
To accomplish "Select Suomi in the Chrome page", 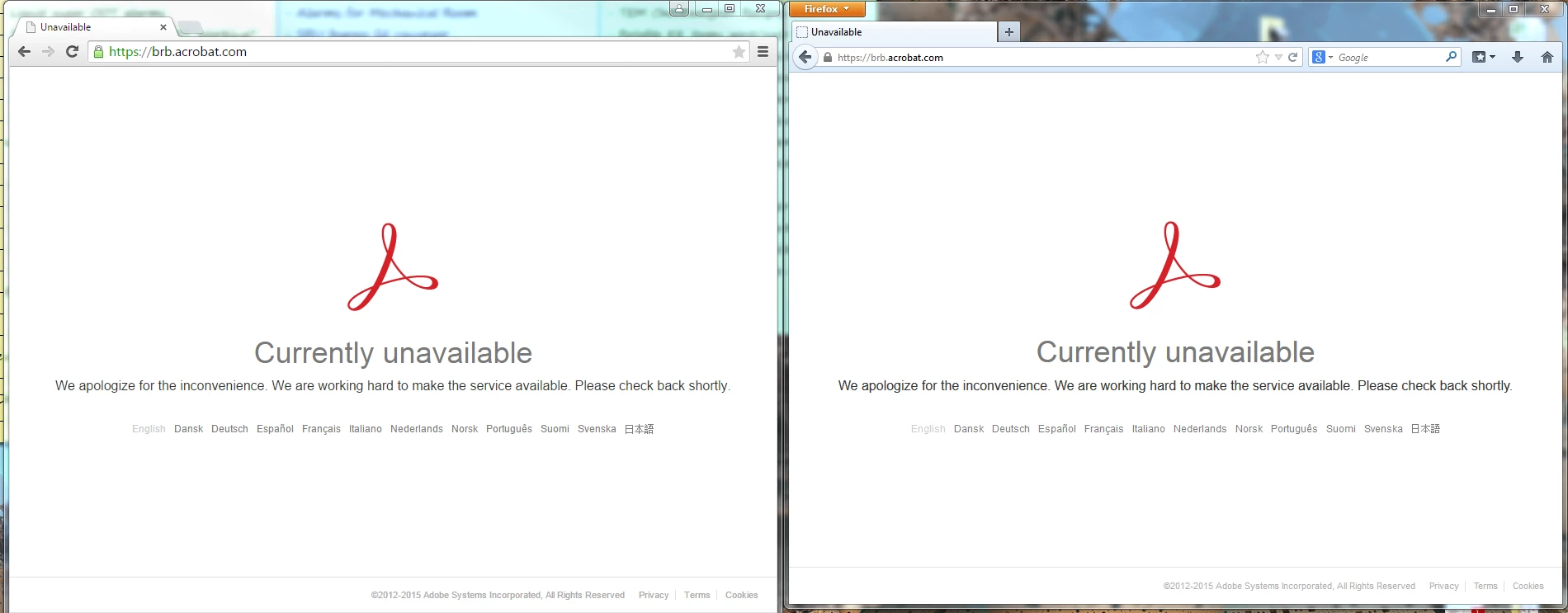I will coord(555,429).
